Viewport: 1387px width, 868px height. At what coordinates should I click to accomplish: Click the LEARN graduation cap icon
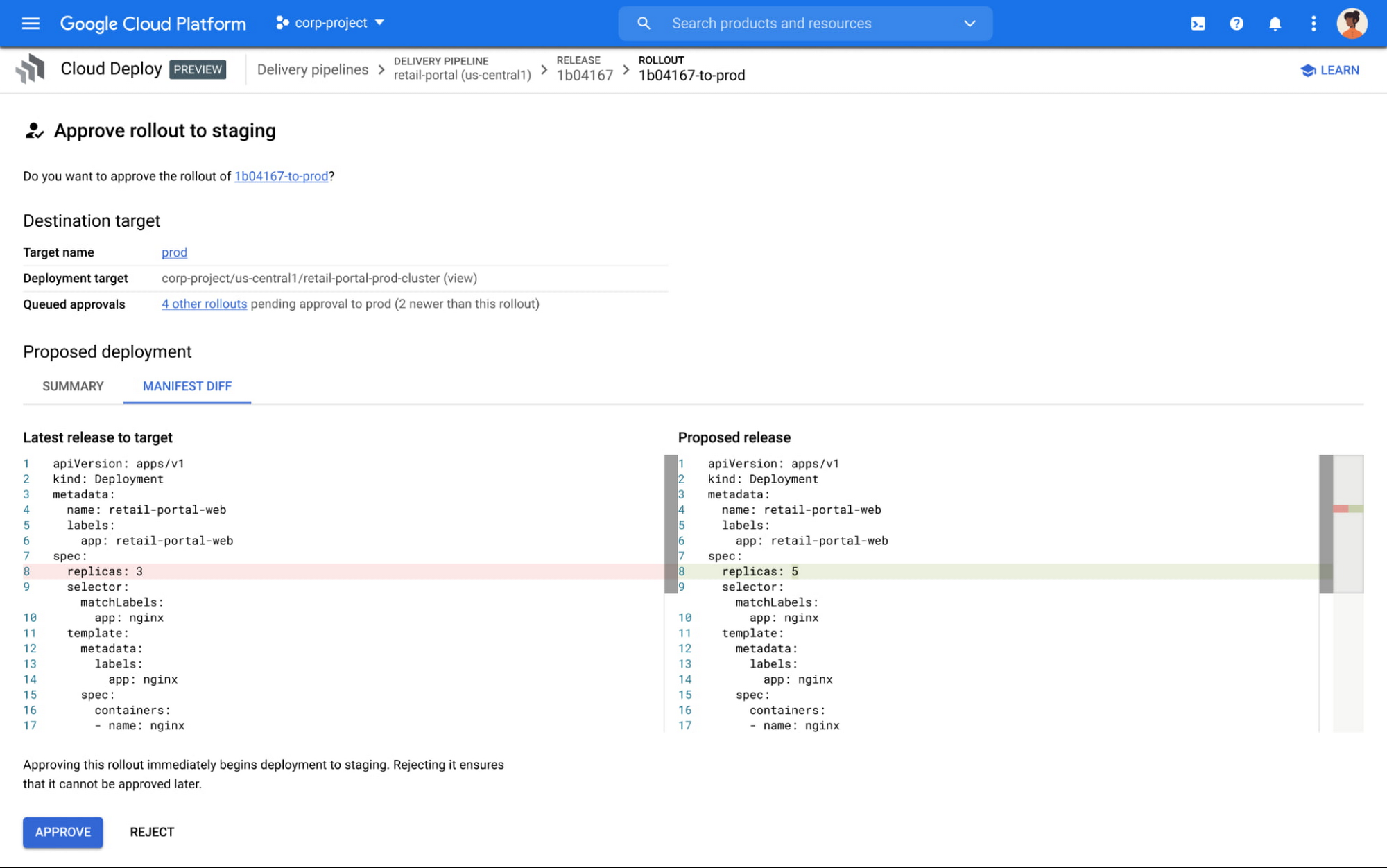(x=1308, y=70)
